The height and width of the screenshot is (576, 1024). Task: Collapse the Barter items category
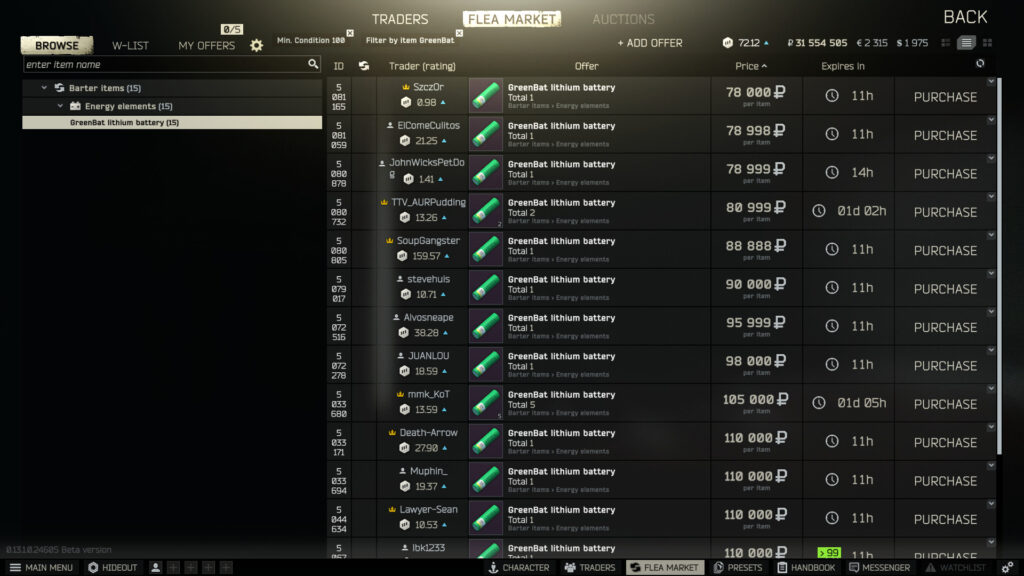click(x=44, y=88)
